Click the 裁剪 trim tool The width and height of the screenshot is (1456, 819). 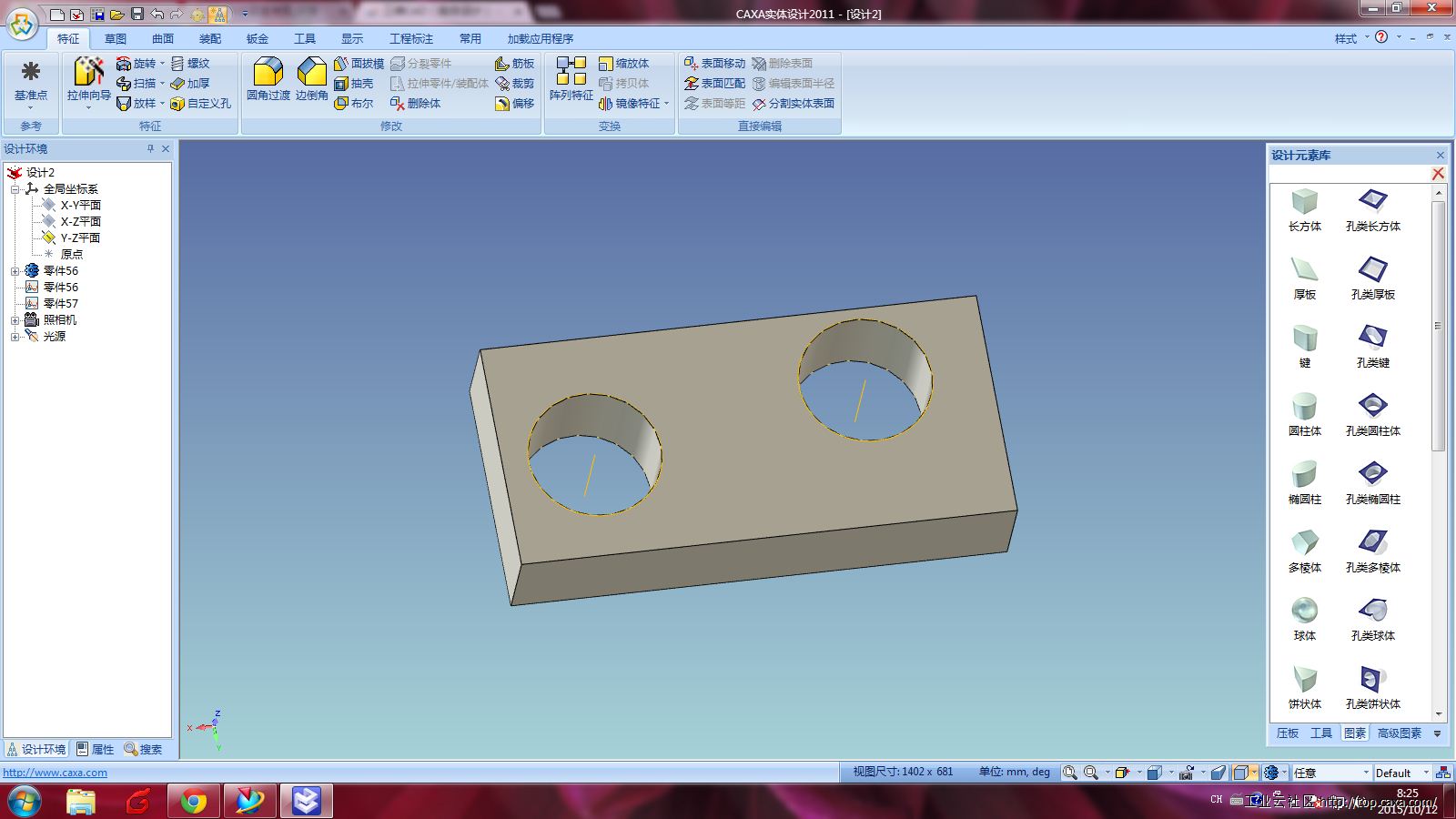[514, 84]
